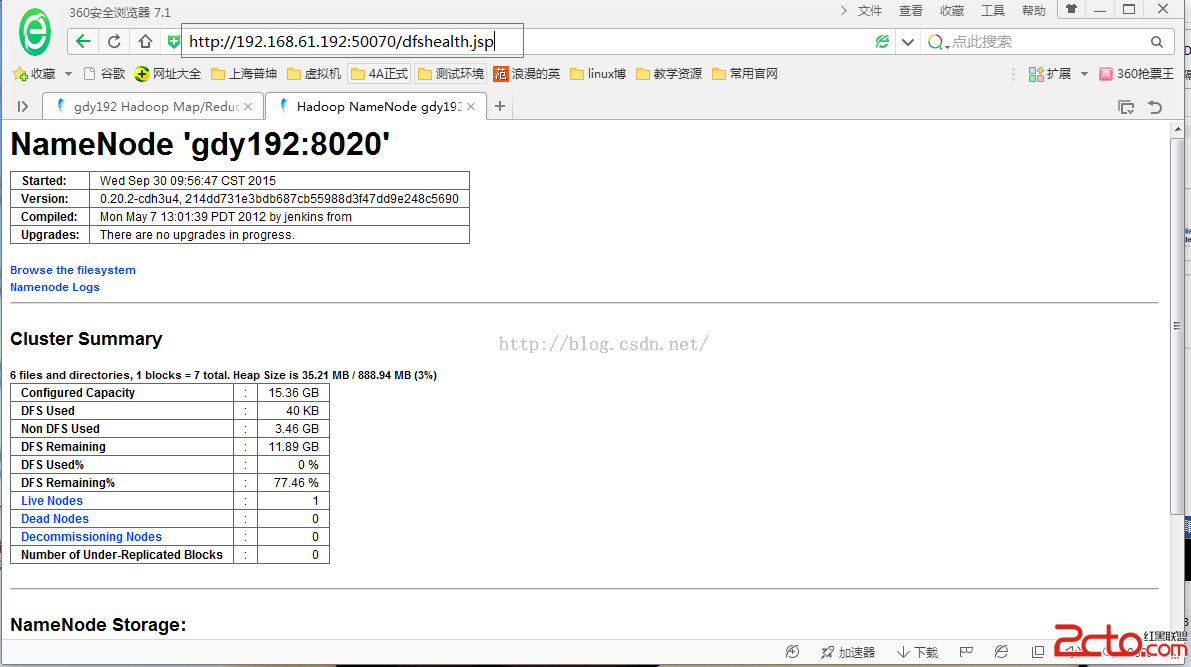Open the 网址大全 bookmark
1191x667 pixels.
coord(168,74)
